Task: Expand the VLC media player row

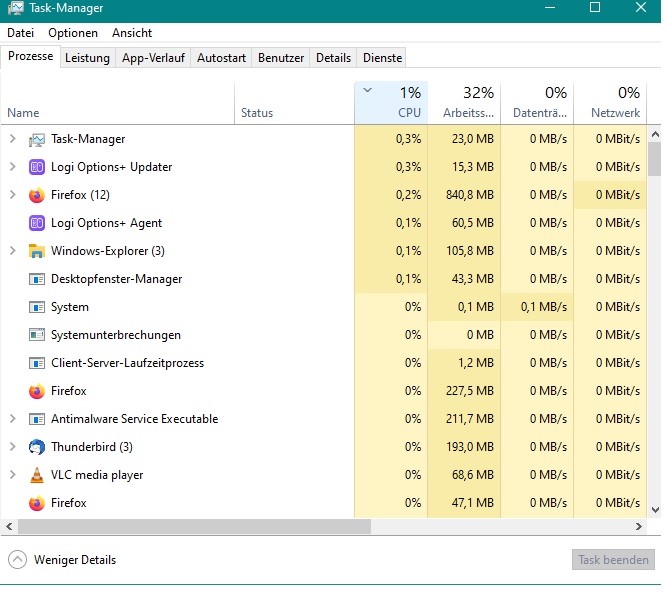Action: pos(13,475)
